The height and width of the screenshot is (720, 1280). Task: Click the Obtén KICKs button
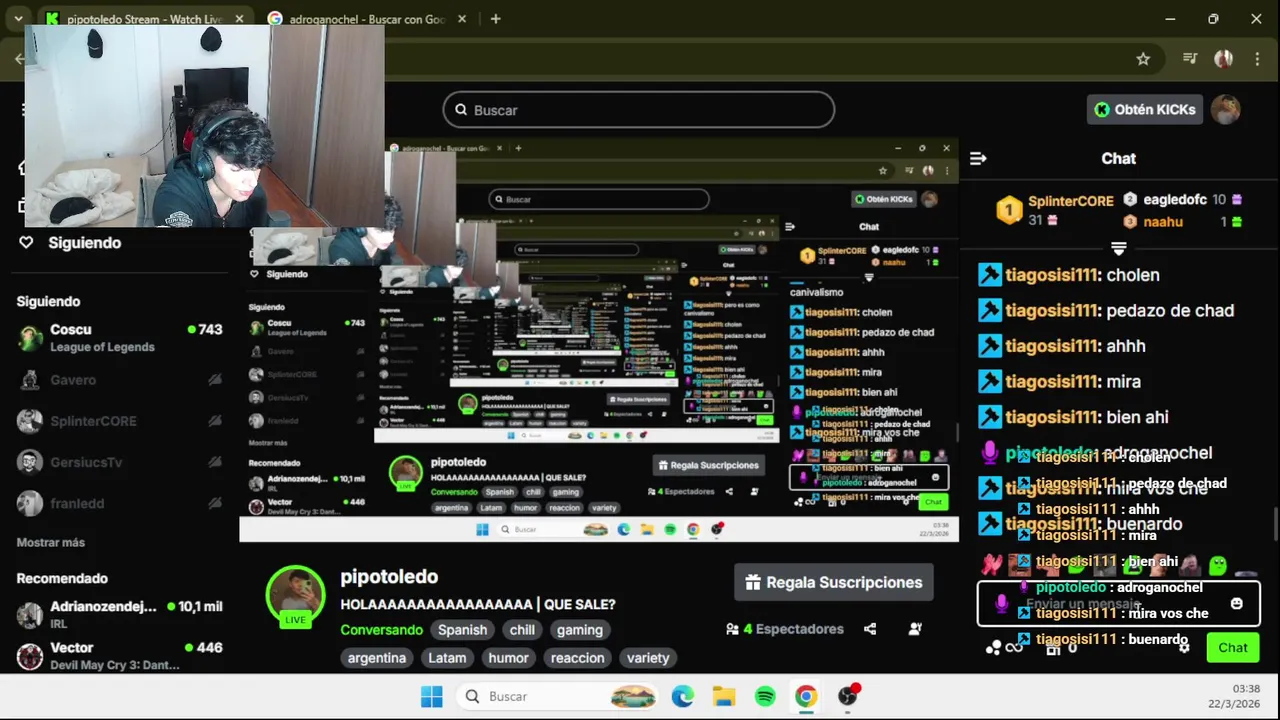[x=1145, y=110]
